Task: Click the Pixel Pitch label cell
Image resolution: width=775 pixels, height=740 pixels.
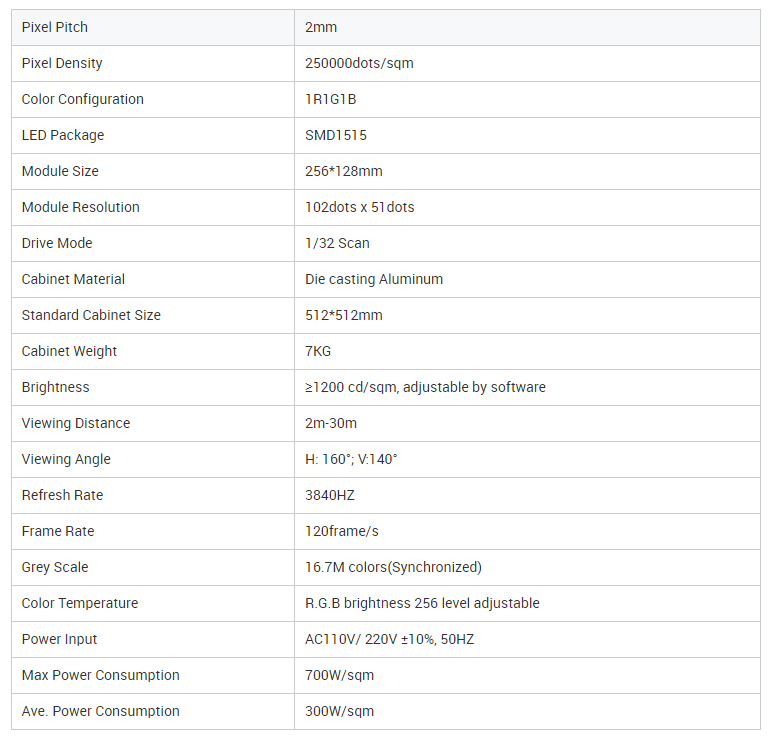Action: point(55,27)
